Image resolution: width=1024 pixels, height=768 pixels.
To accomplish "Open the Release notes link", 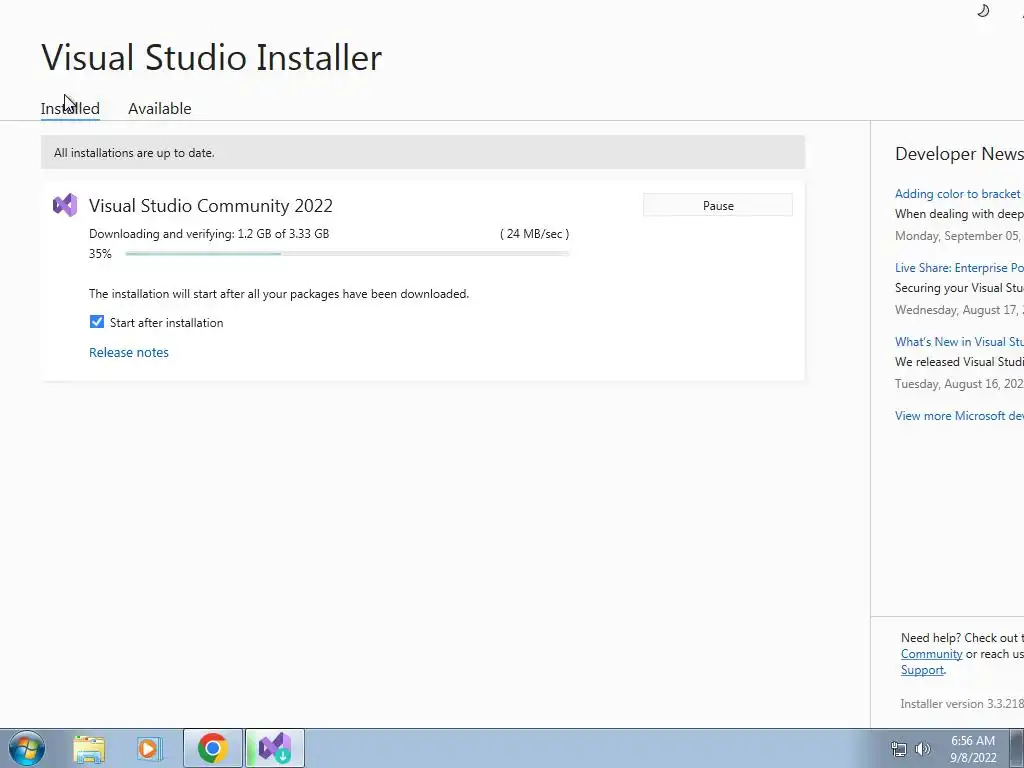I will pyautogui.click(x=129, y=352).
